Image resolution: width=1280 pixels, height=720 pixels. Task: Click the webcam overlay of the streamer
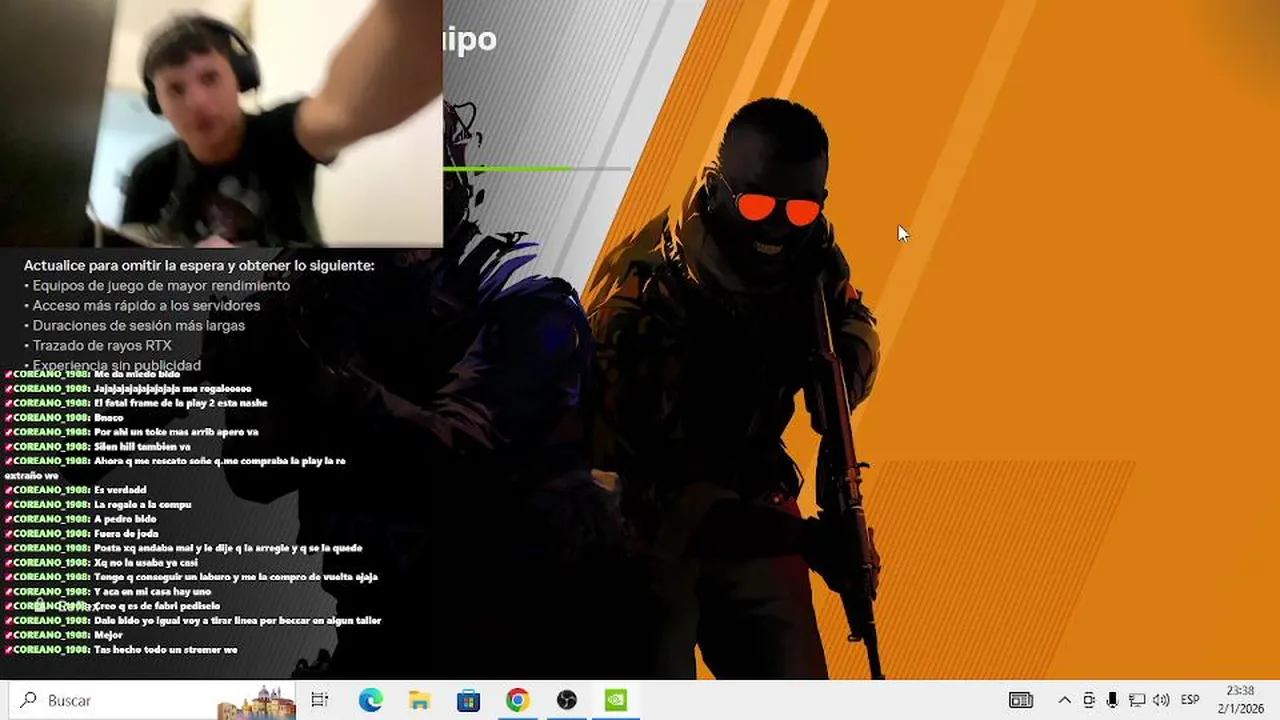point(221,123)
